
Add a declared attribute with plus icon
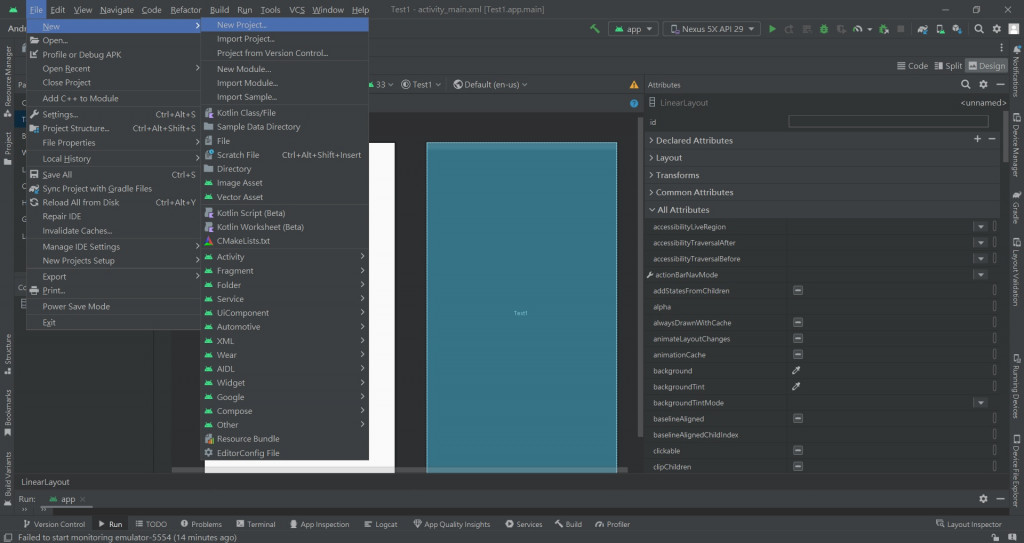pyautogui.click(x=978, y=139)
